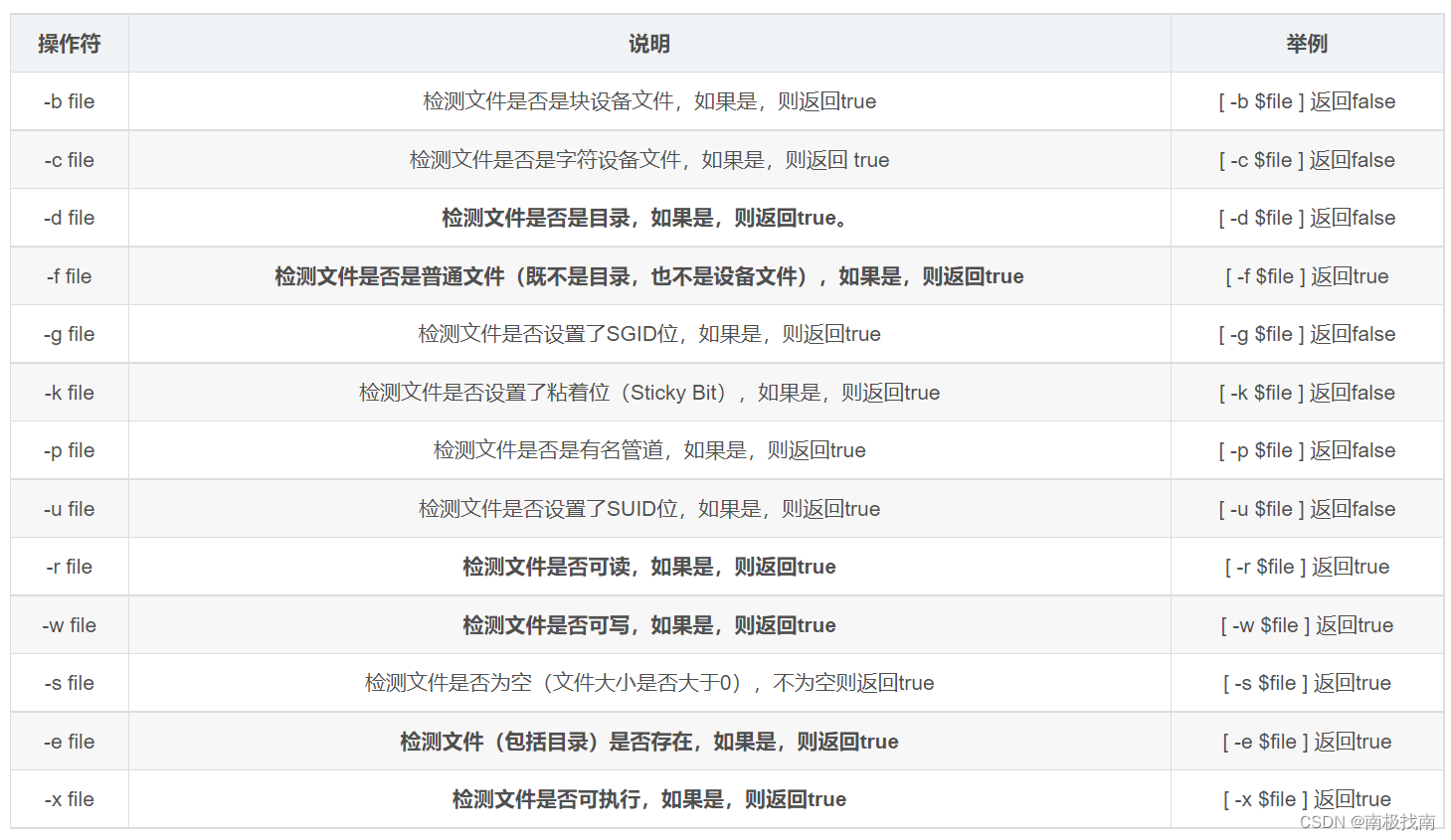Click the 操作符 column header
1451x840 pixels.
click(70, 44)
